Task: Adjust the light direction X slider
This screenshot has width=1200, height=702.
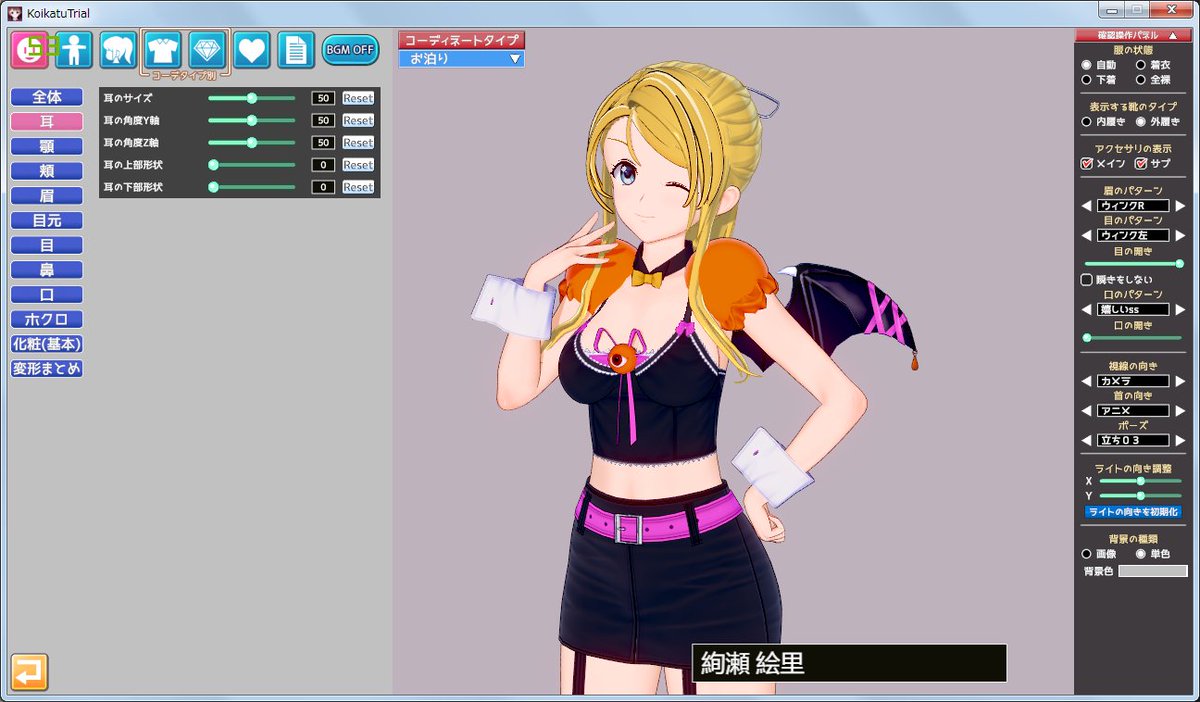Action: click(x=1141, y=481)
